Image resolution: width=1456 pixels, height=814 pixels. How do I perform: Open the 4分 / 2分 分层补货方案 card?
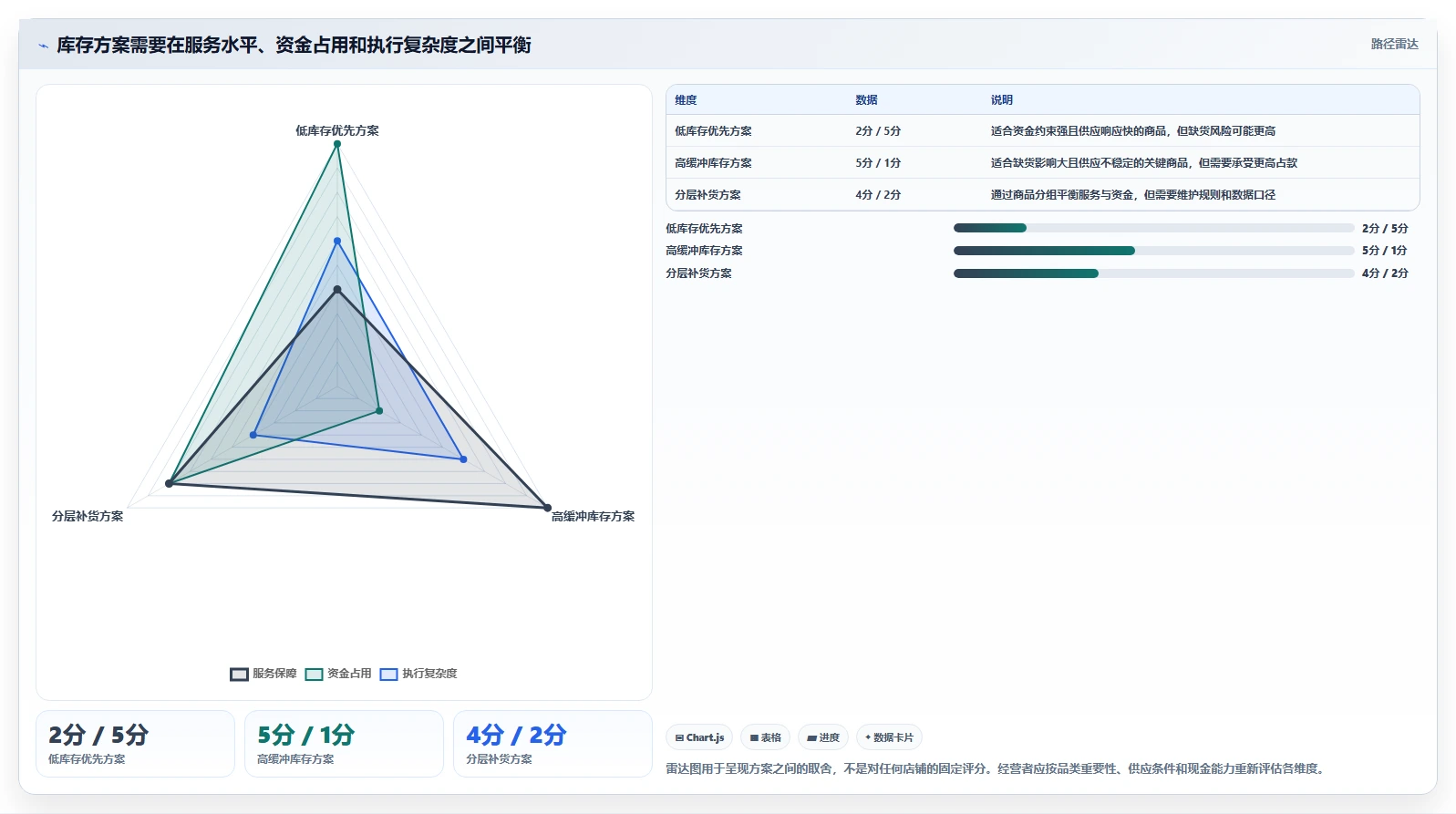(x=552, y=744)
